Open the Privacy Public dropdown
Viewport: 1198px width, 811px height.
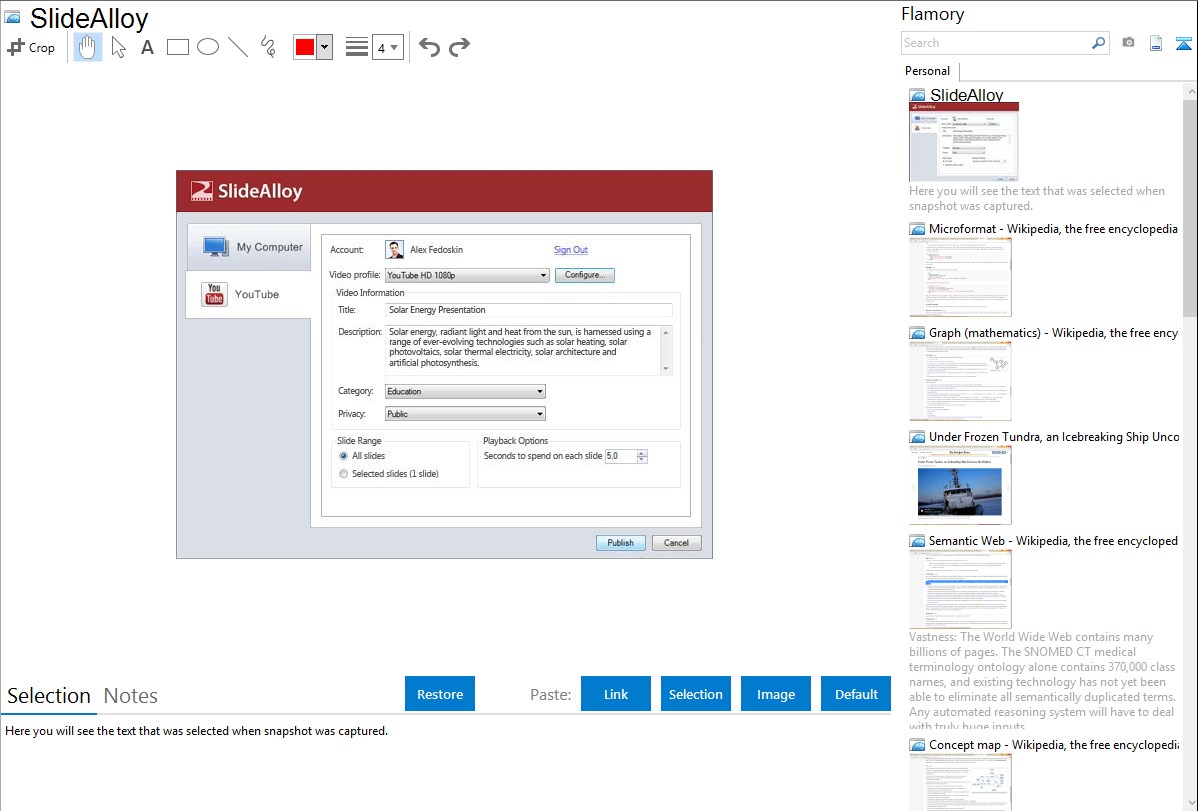[x=465, y=414]
